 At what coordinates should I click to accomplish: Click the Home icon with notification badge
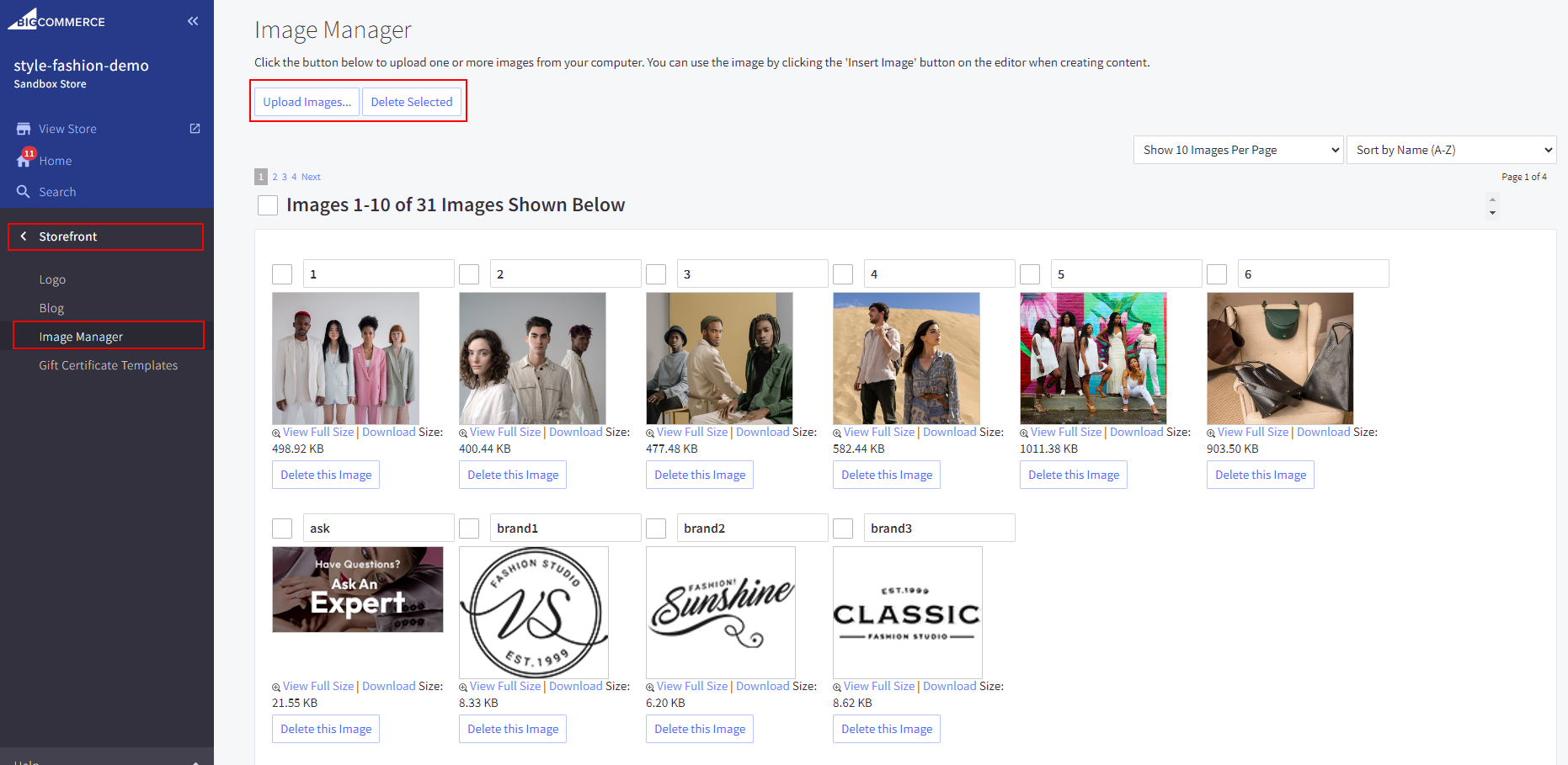24,160
